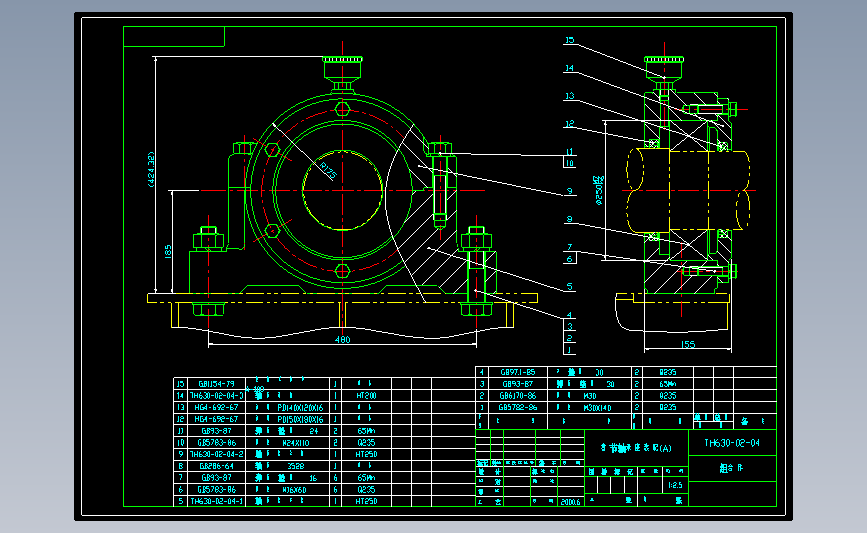
Task: Click balloon number 11 label
Action: (570, 151)
